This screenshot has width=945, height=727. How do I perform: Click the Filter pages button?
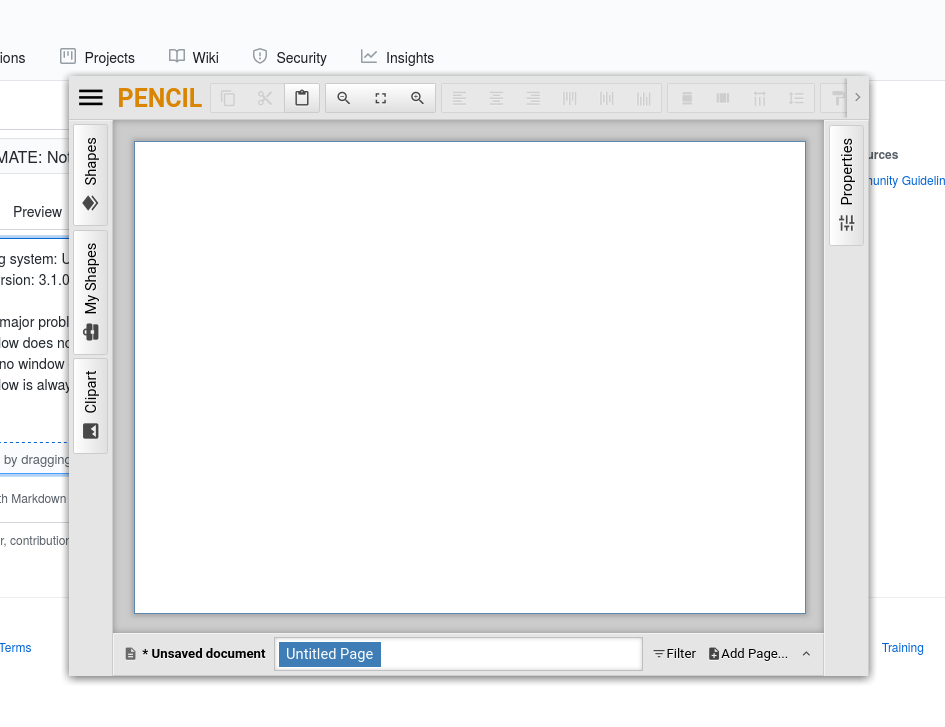pos(674,653)
